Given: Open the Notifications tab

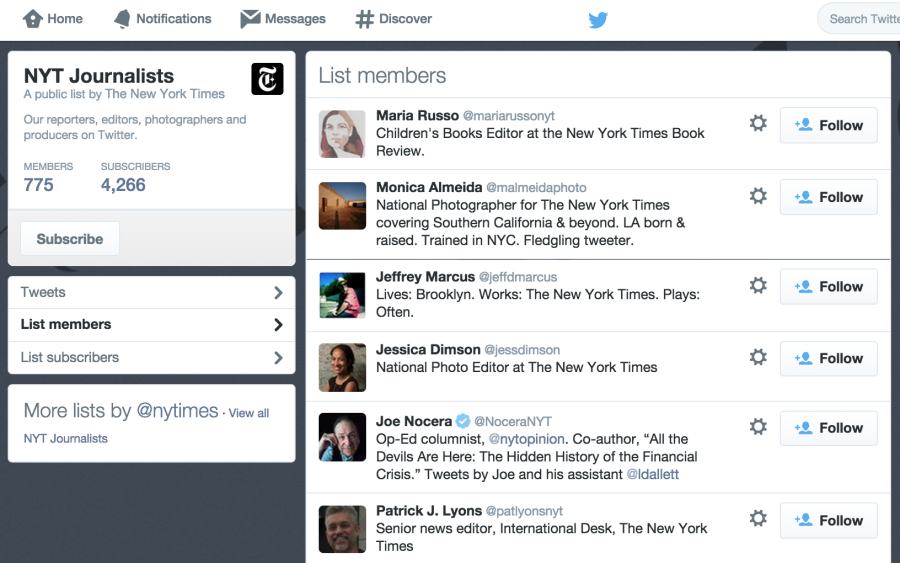Looking at the screenshot, I should click(162, 19).
